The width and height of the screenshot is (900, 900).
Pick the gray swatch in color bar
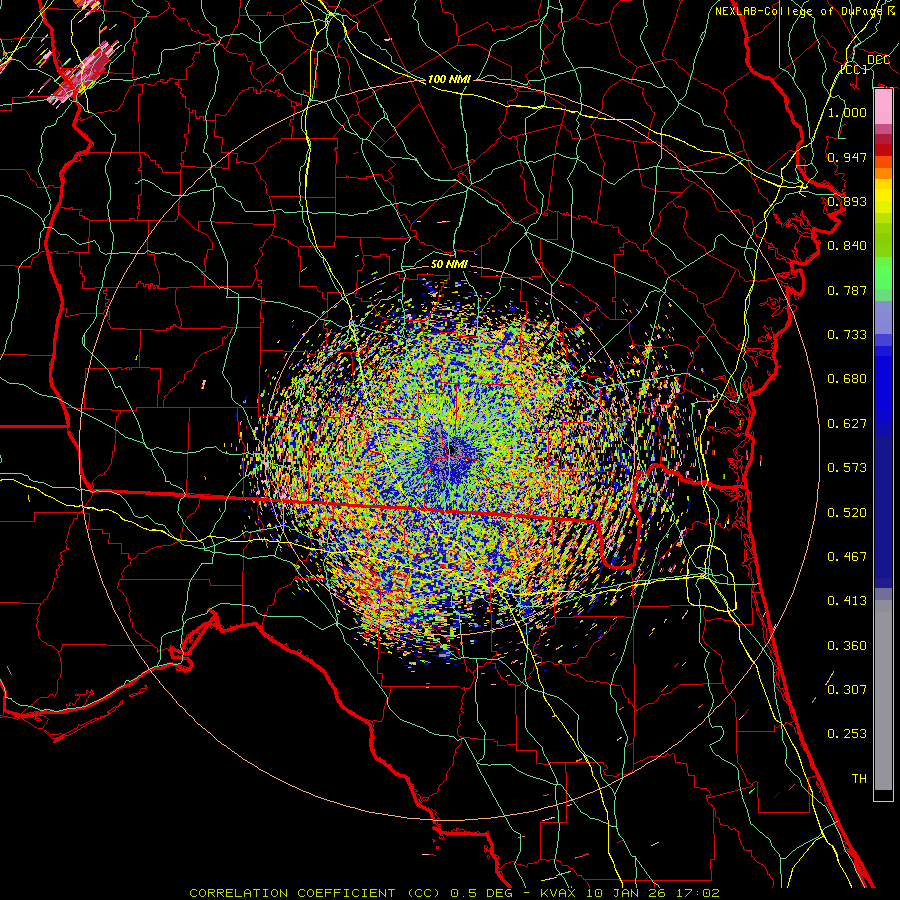pyautogui.click(x=883, y=695)
